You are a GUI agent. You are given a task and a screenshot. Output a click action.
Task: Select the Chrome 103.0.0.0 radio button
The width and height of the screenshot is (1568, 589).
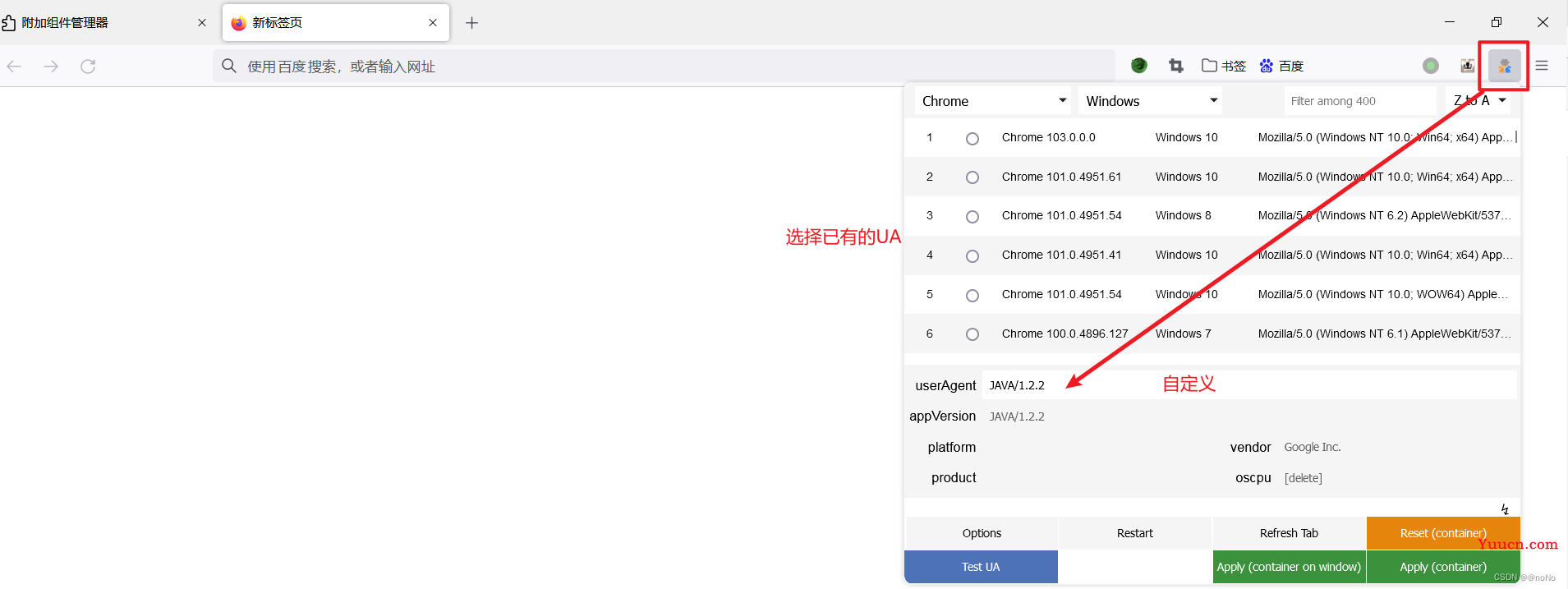click(973, 139)
